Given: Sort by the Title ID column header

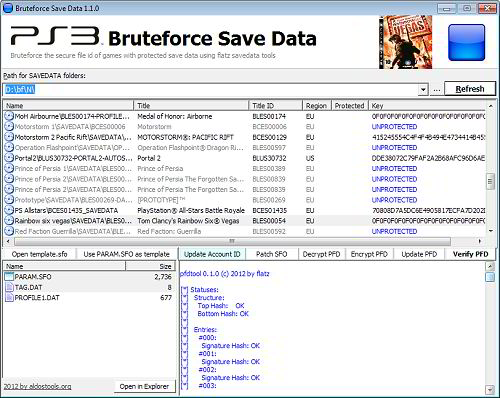Looking at the screenshot, I should (275, 106).
